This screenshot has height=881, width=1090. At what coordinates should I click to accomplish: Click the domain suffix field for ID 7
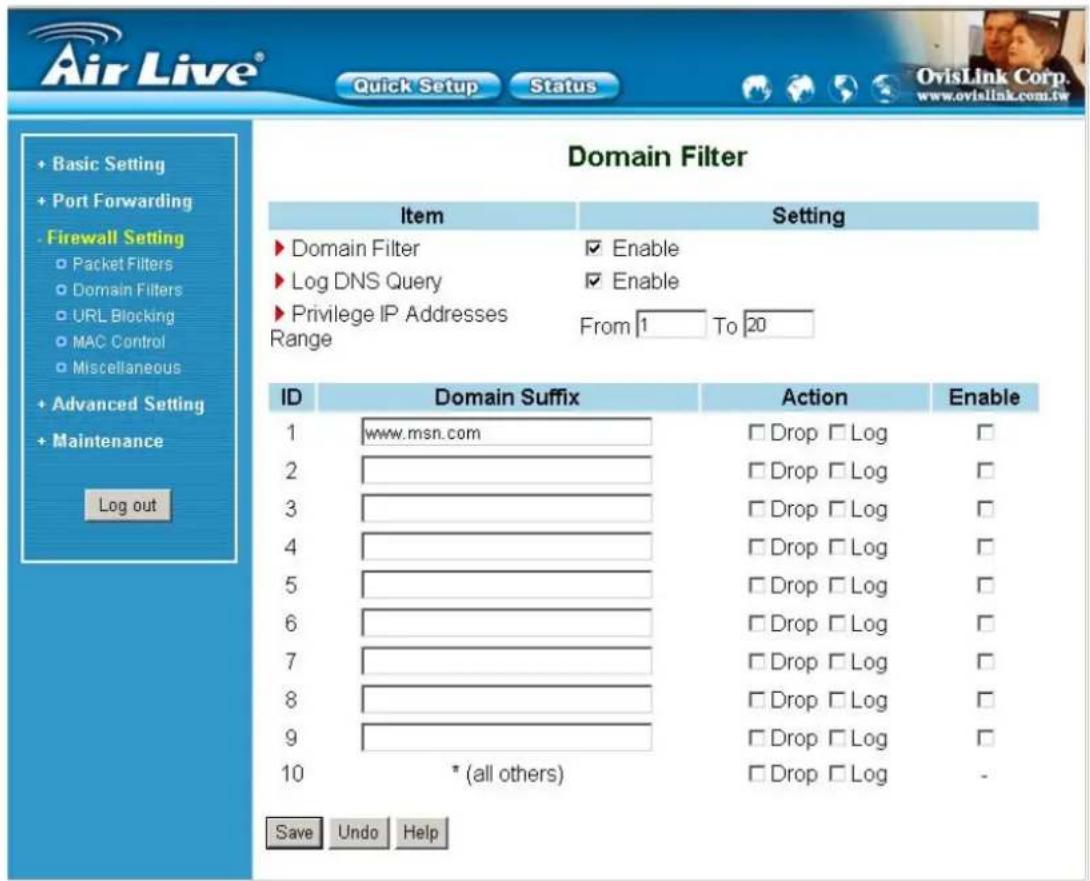507,661
